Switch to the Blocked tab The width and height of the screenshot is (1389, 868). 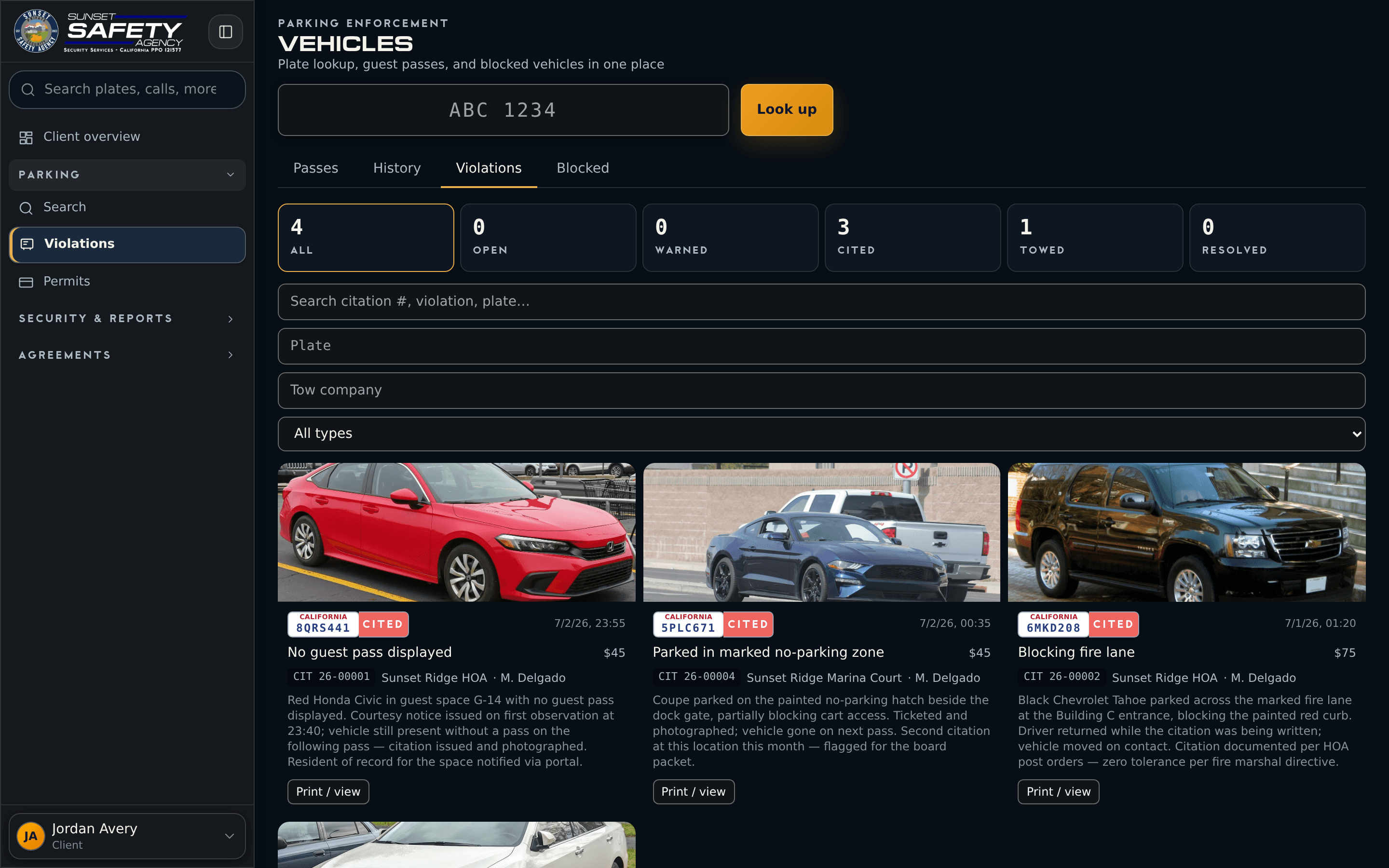tap(583, 168)
